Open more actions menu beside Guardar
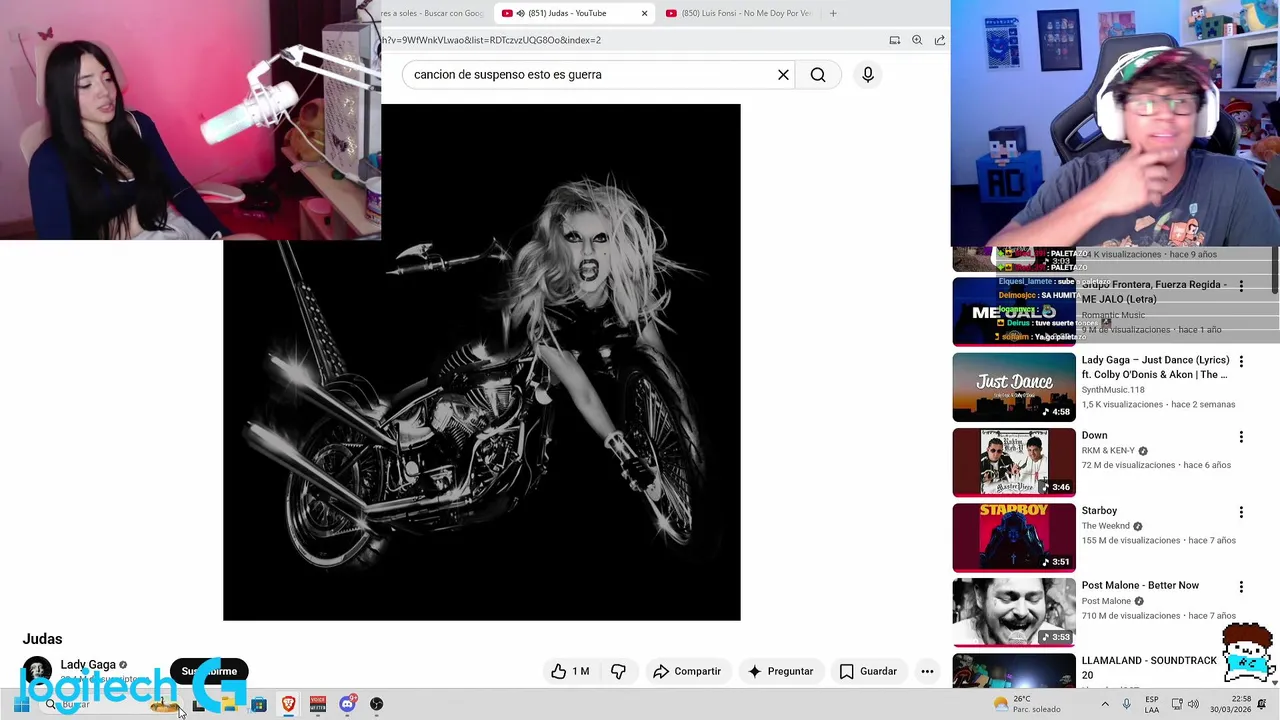Viewport: 1280px width, 720px height. pos(927,671)
